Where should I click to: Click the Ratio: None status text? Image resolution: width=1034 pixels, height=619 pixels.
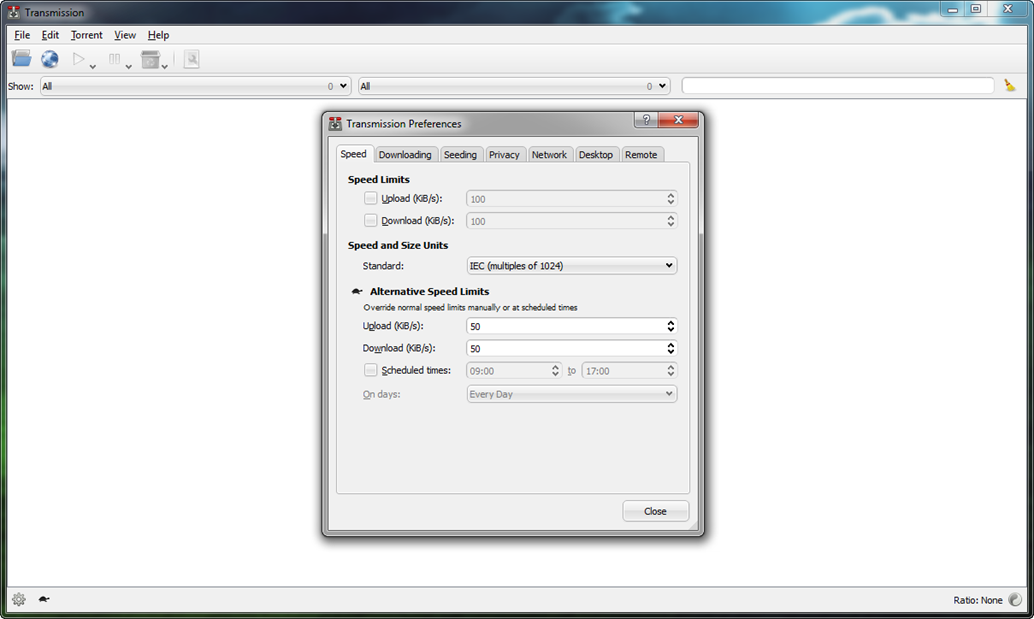978,600
